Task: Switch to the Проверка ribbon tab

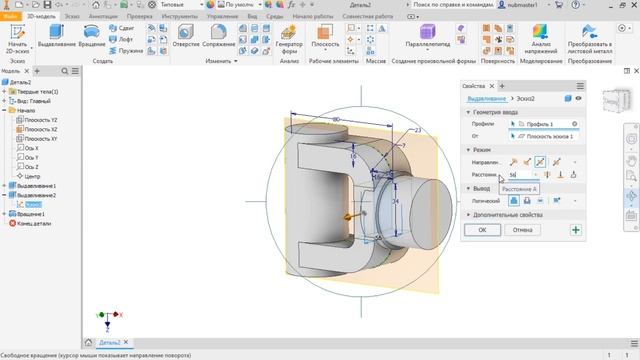Action: point(139,17)
